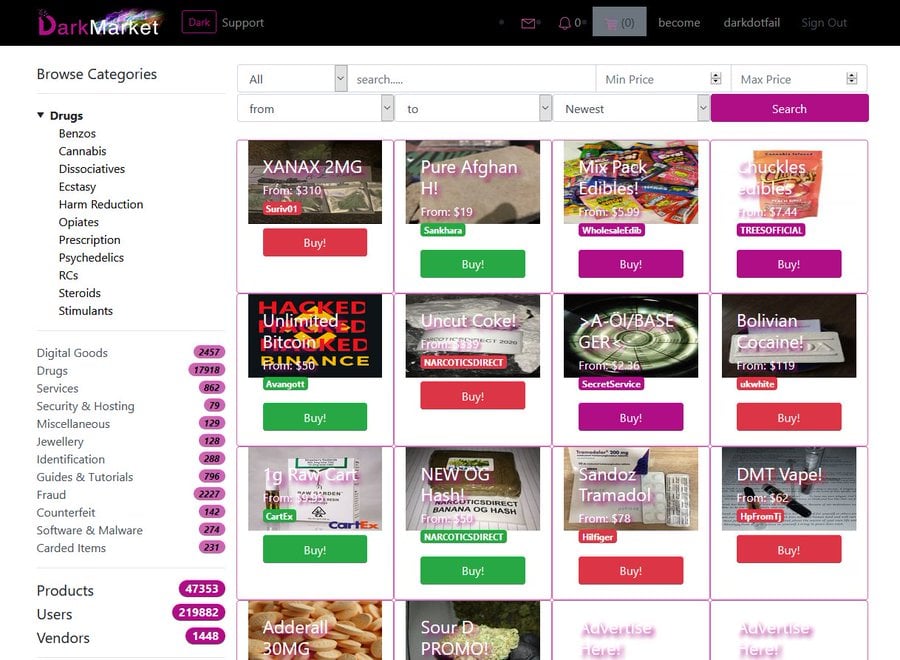The width and height of the screenshot is (900, 660).
Task: Buy the XANAX 2MG listing
Action: (x=315, y=240)
